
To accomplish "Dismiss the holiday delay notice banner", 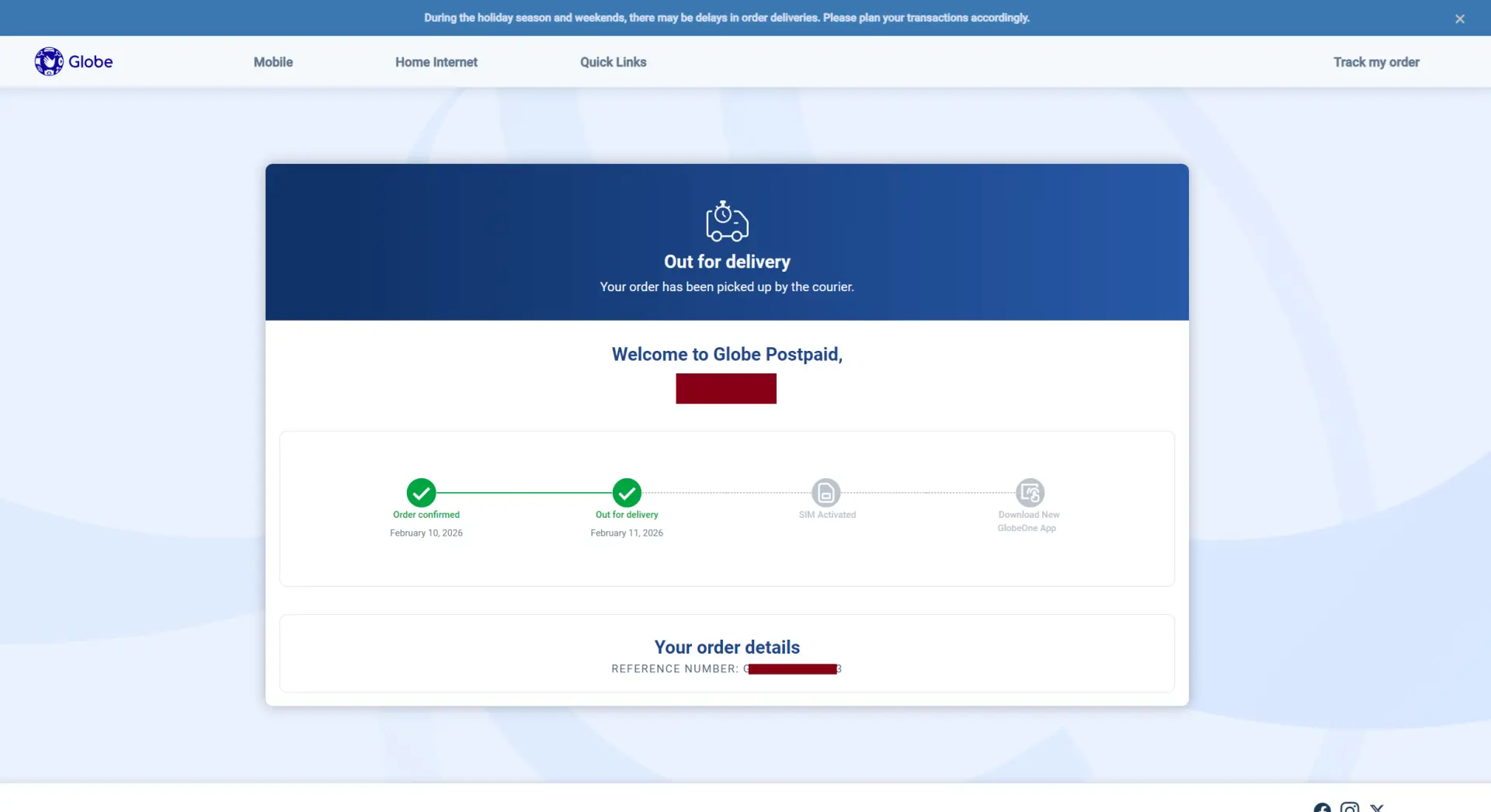I will [1460, 19].
